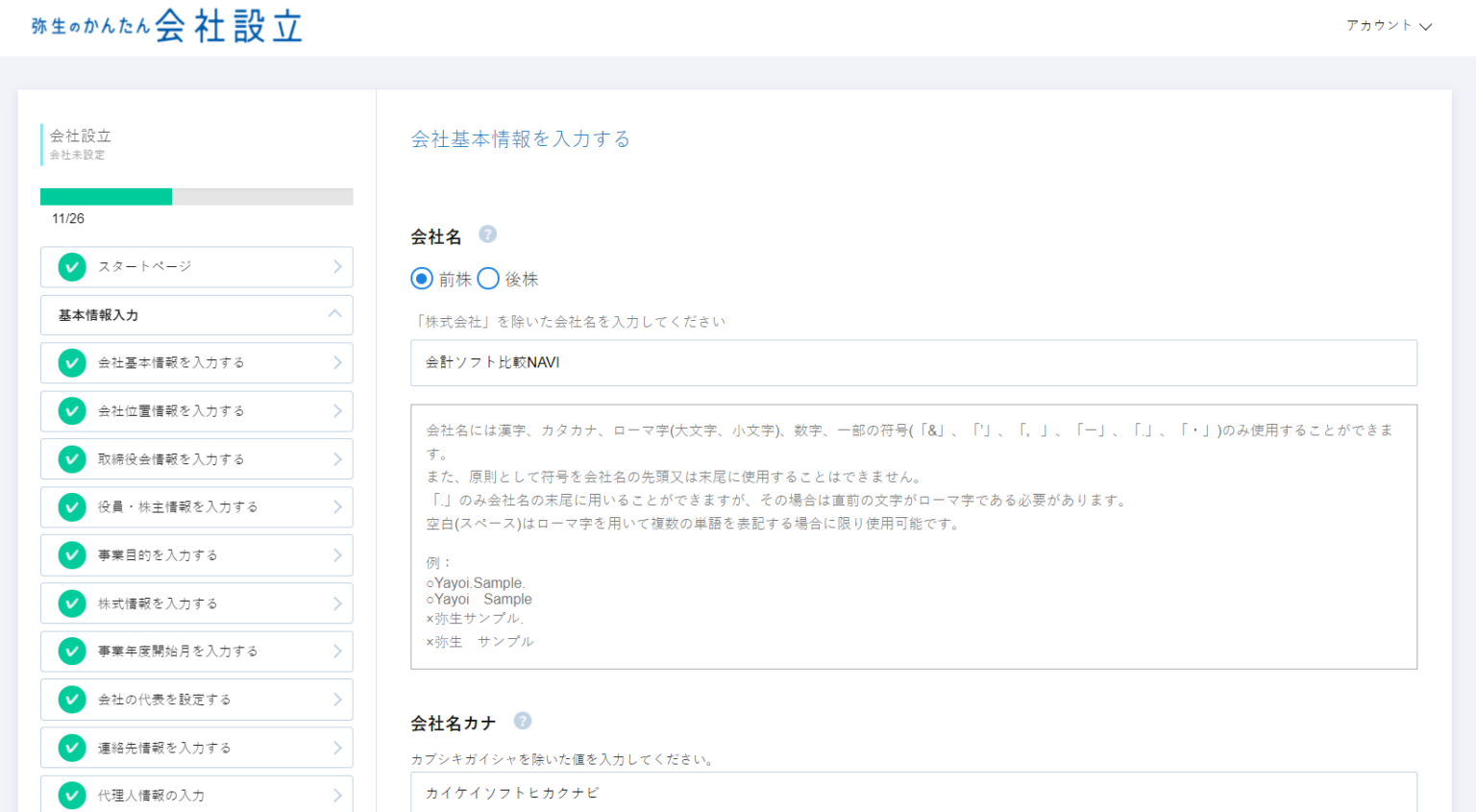Click the help icon beside 会社名
Image resolution: width=1476 pixels, height=812 pixels.
click(487, 234)
